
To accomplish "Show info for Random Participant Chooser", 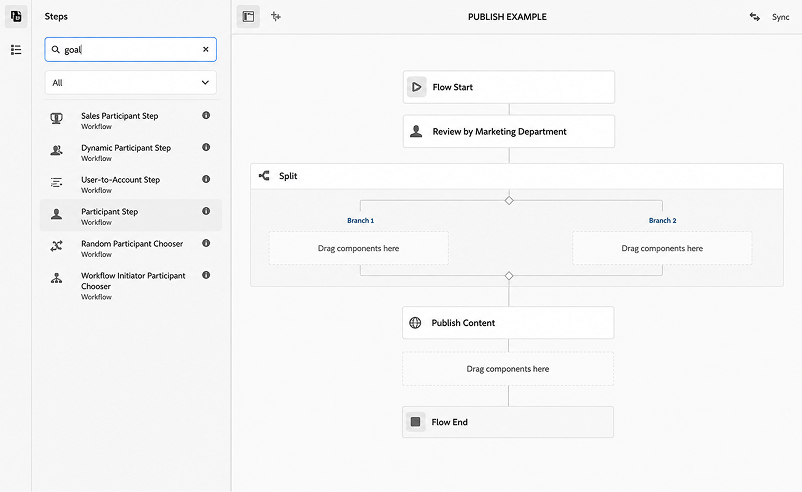I will point(206,243).
